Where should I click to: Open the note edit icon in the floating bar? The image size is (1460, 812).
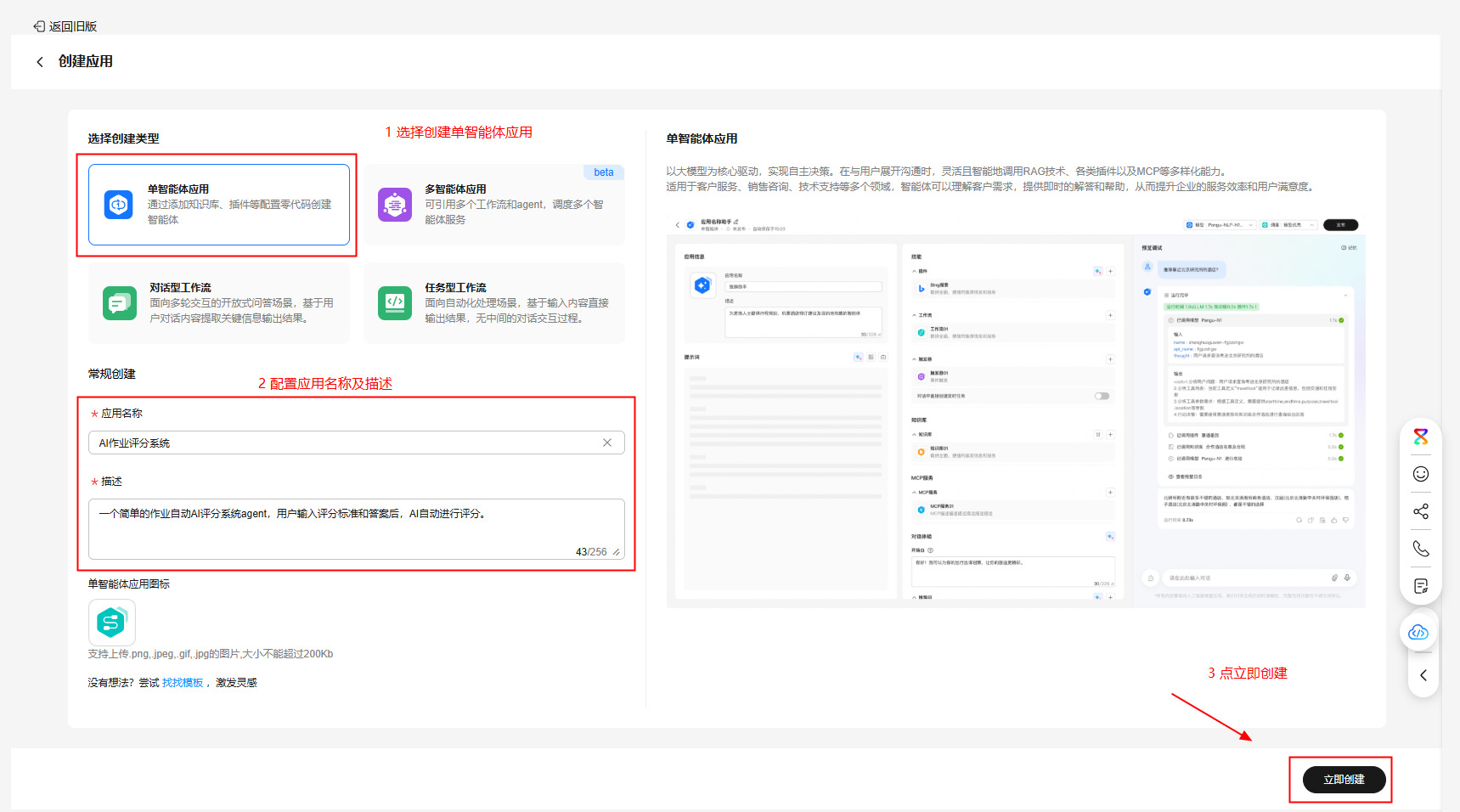tap(1421, 586)
